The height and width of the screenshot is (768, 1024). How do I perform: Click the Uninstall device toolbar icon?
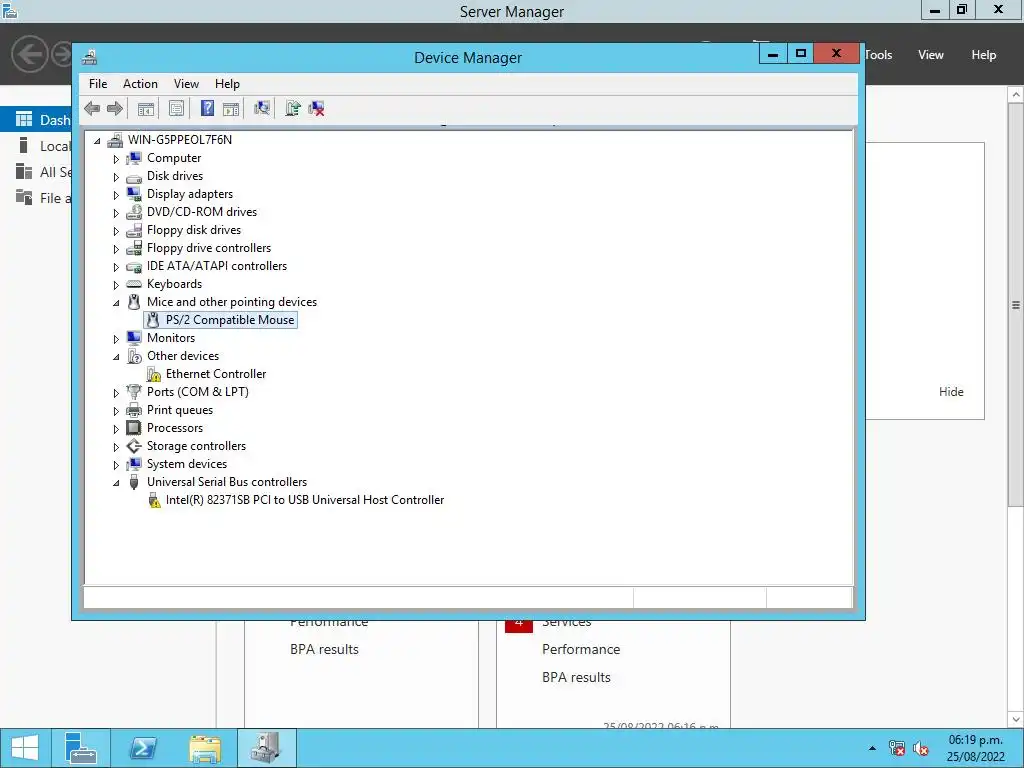[x=317, y=108]
